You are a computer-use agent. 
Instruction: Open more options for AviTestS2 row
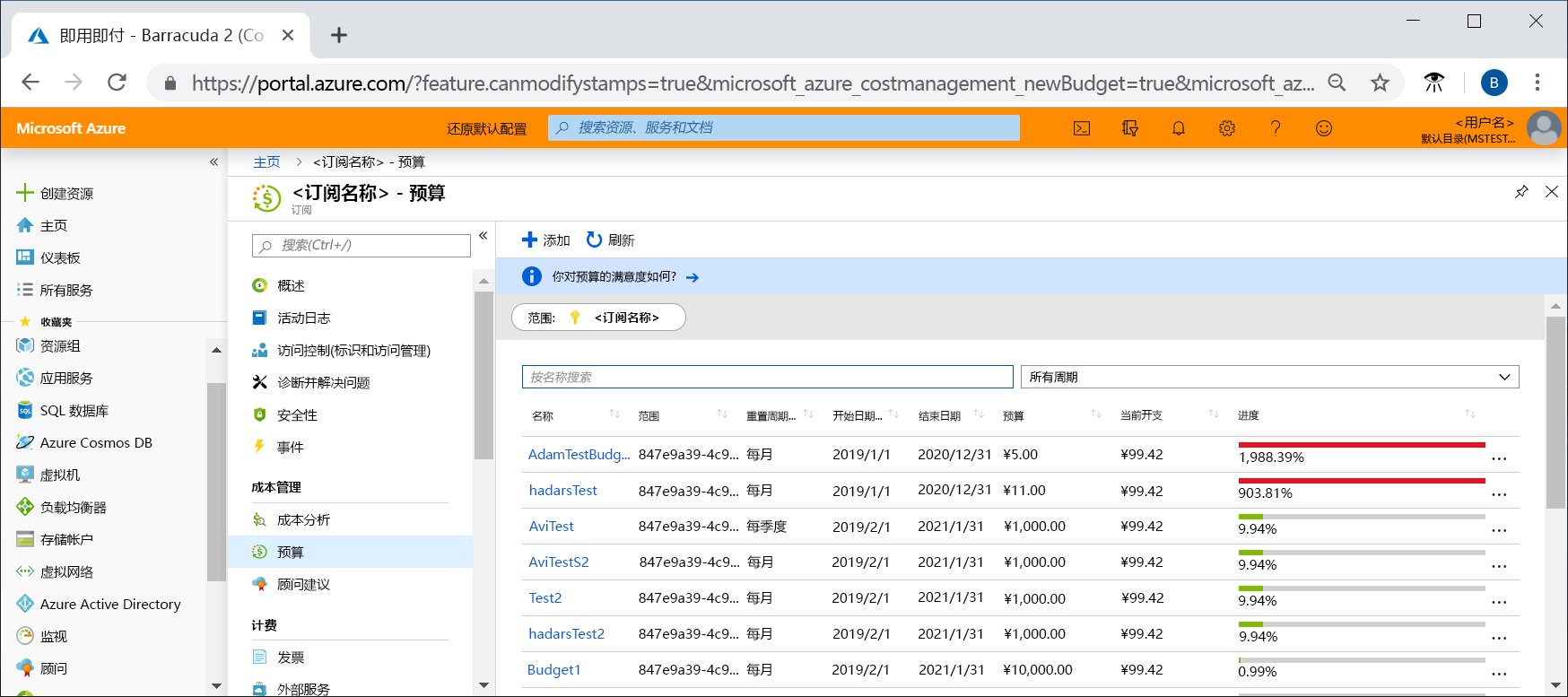tap(1499, 566)
